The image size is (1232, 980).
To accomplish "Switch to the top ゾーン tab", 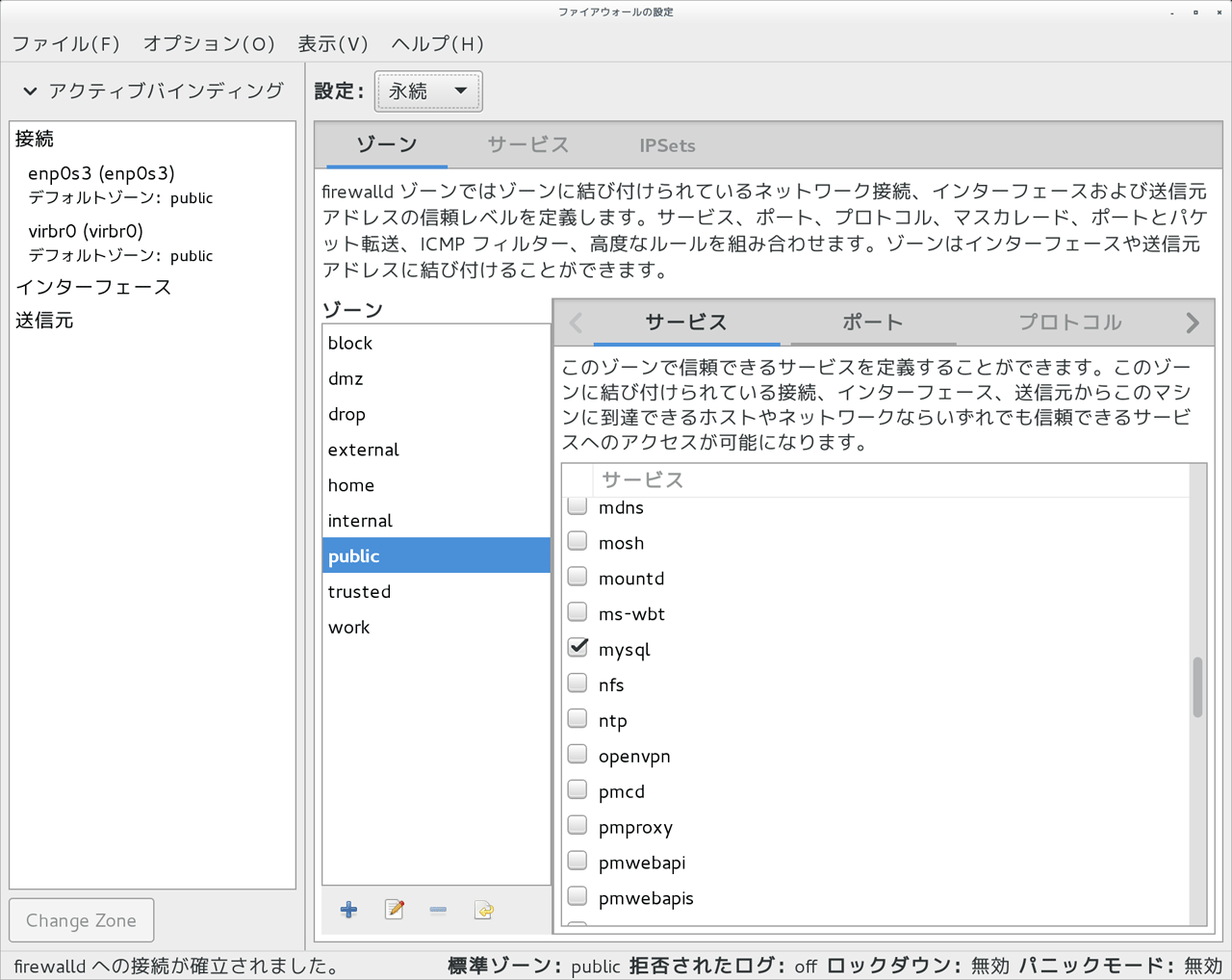I will click(x=387, y=145).
